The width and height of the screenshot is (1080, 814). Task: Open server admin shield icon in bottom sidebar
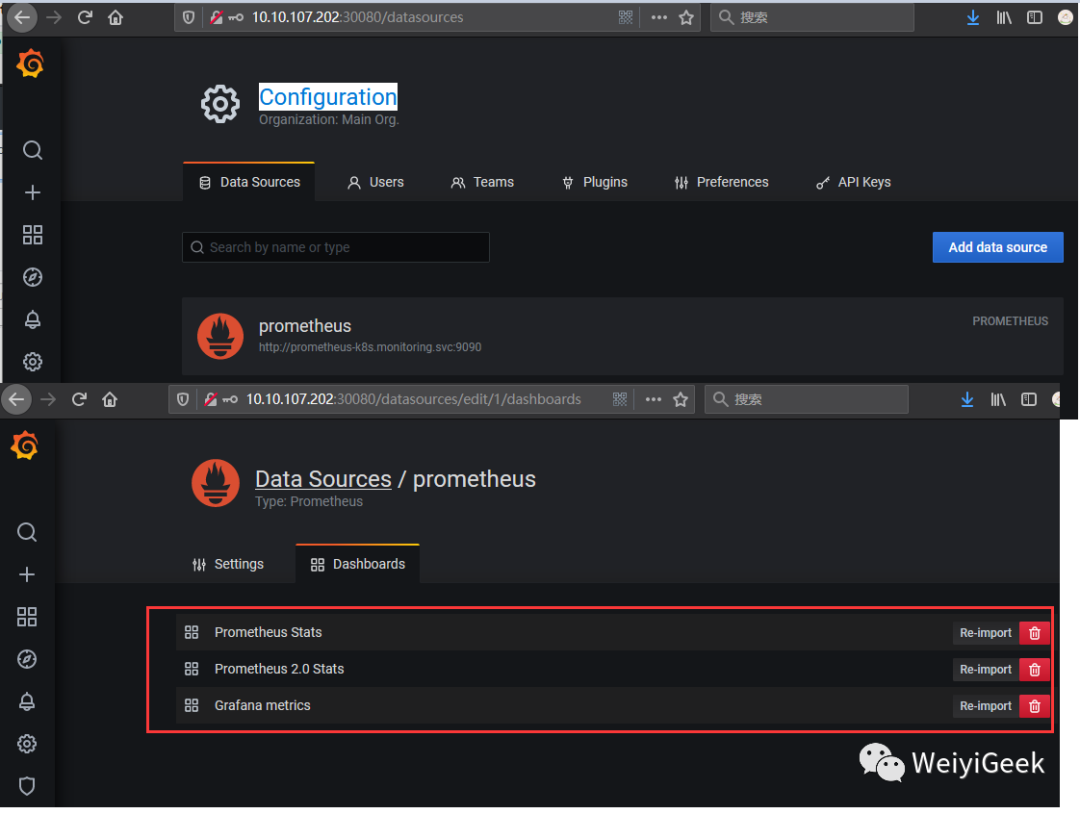click(x=27, y=786)
